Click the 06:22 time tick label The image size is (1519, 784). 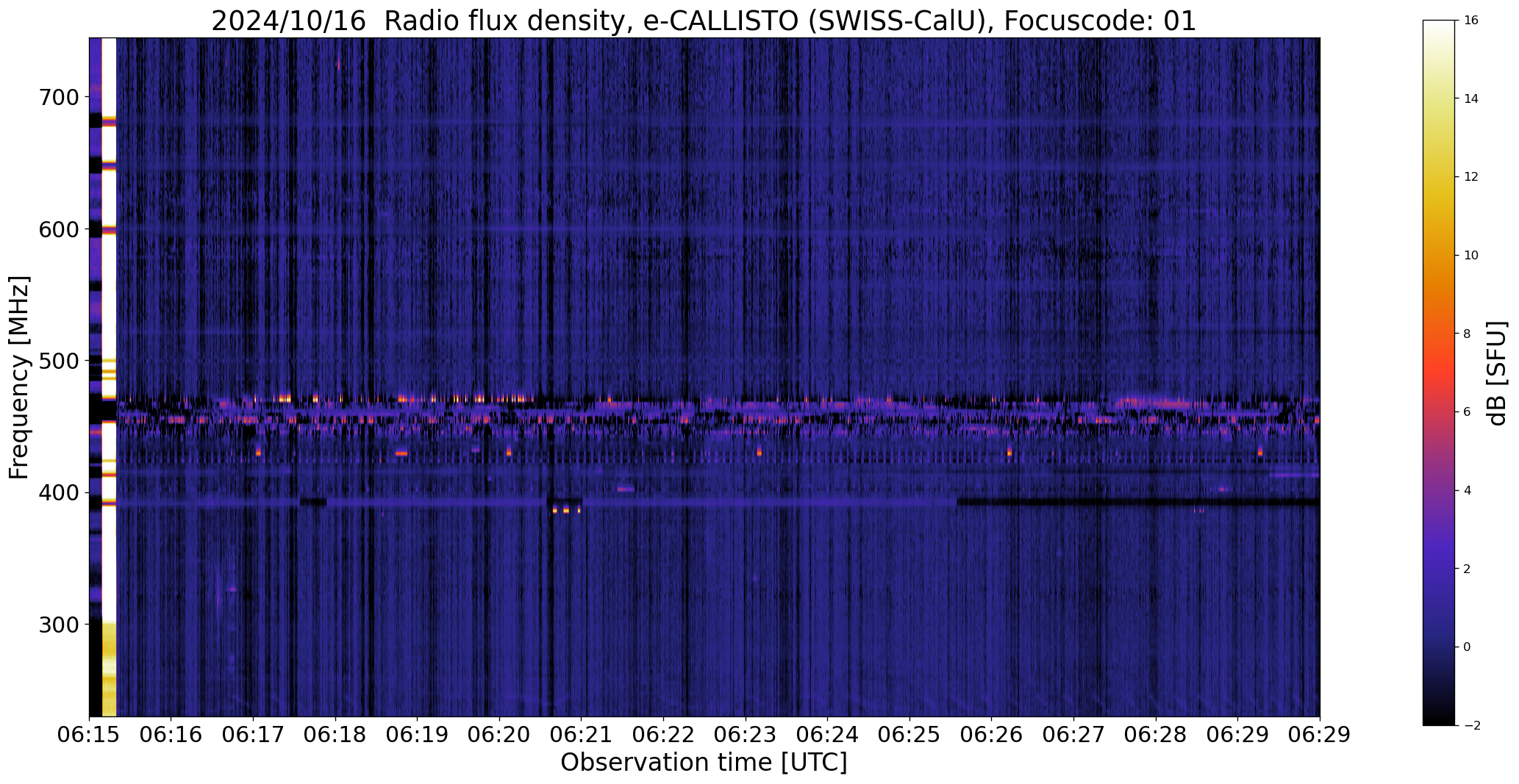click(663, 735)
